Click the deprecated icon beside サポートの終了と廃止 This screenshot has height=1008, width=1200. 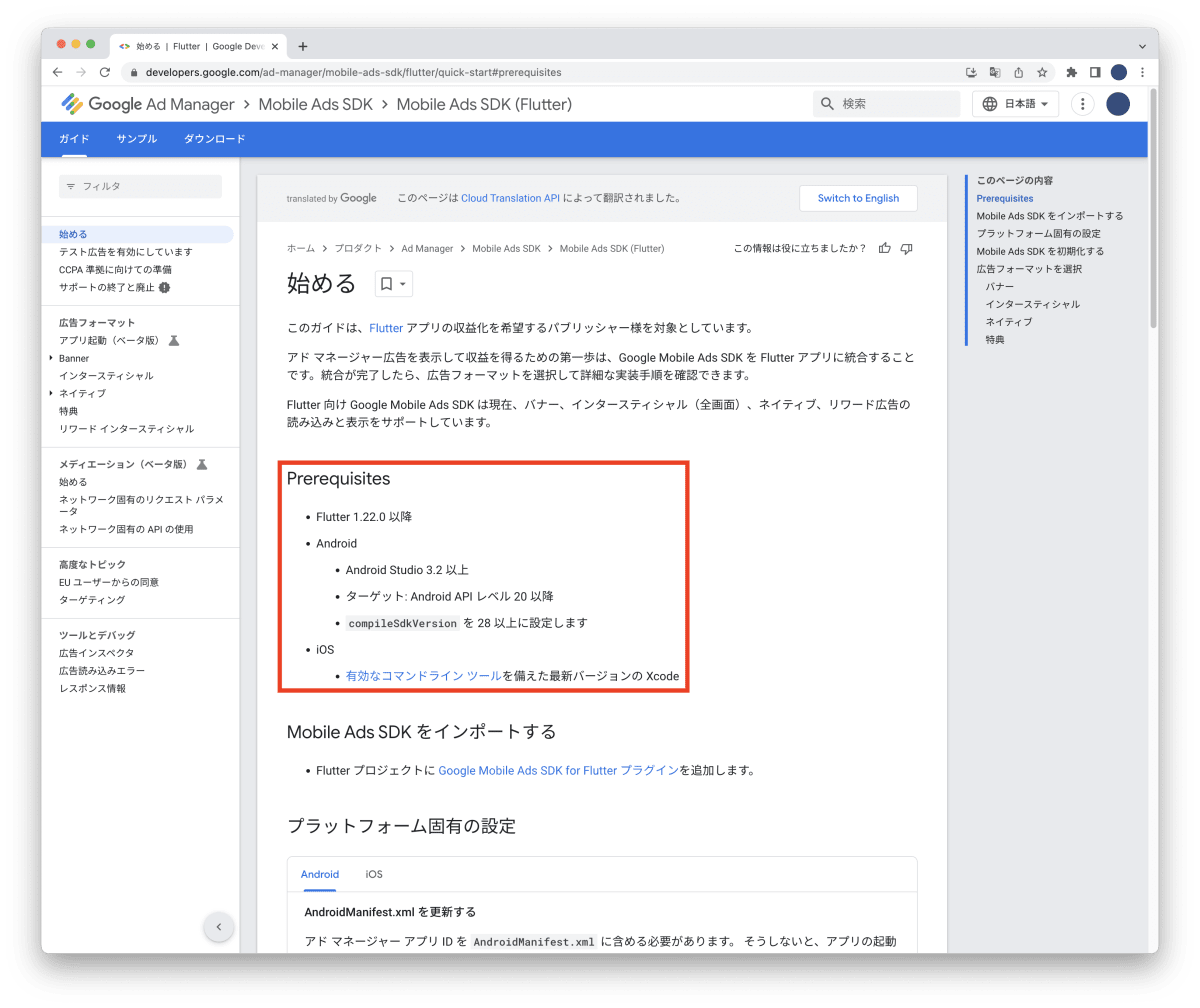[x=164, y=287]
